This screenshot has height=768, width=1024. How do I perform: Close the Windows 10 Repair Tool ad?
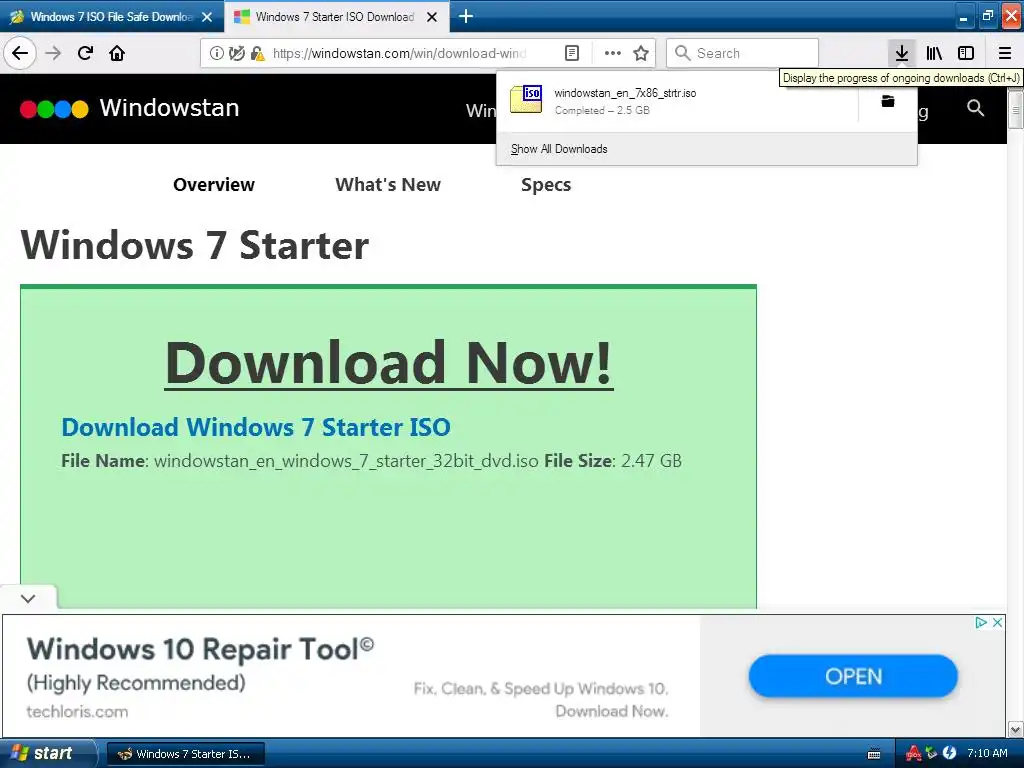click(997, 622)
